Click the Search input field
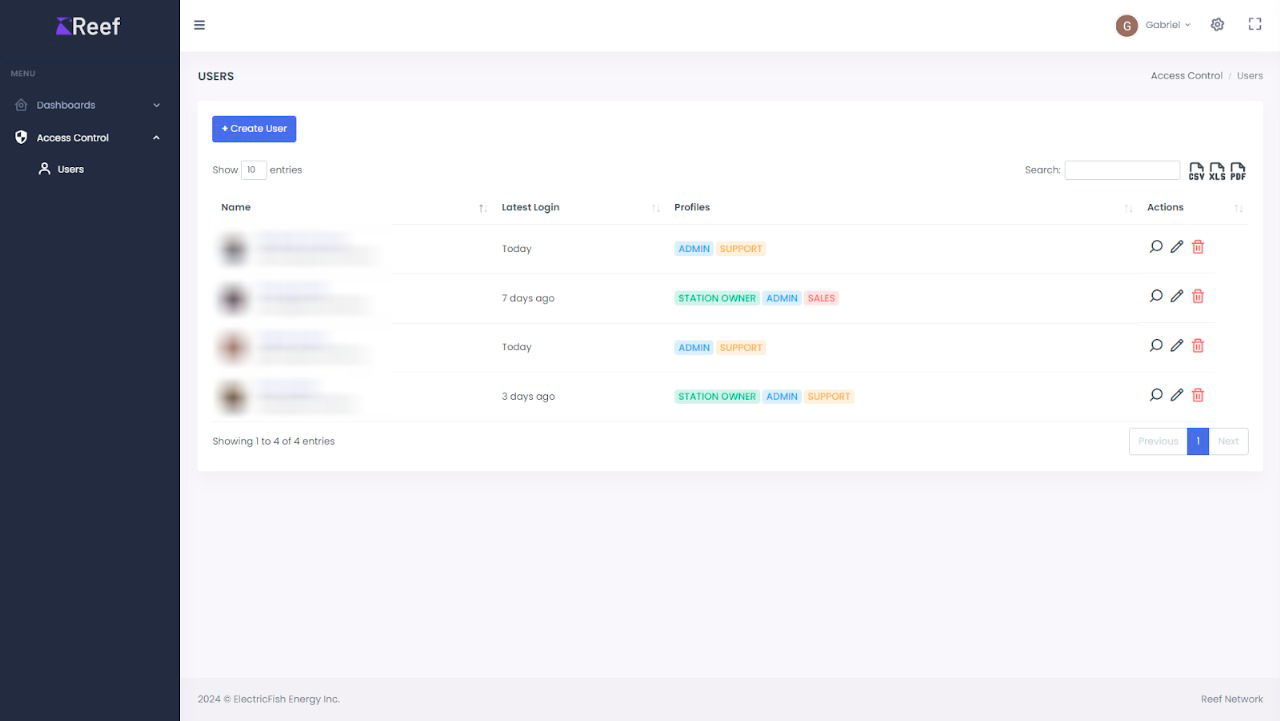This screenshot has width=1280, height=721. (1122, 170)
